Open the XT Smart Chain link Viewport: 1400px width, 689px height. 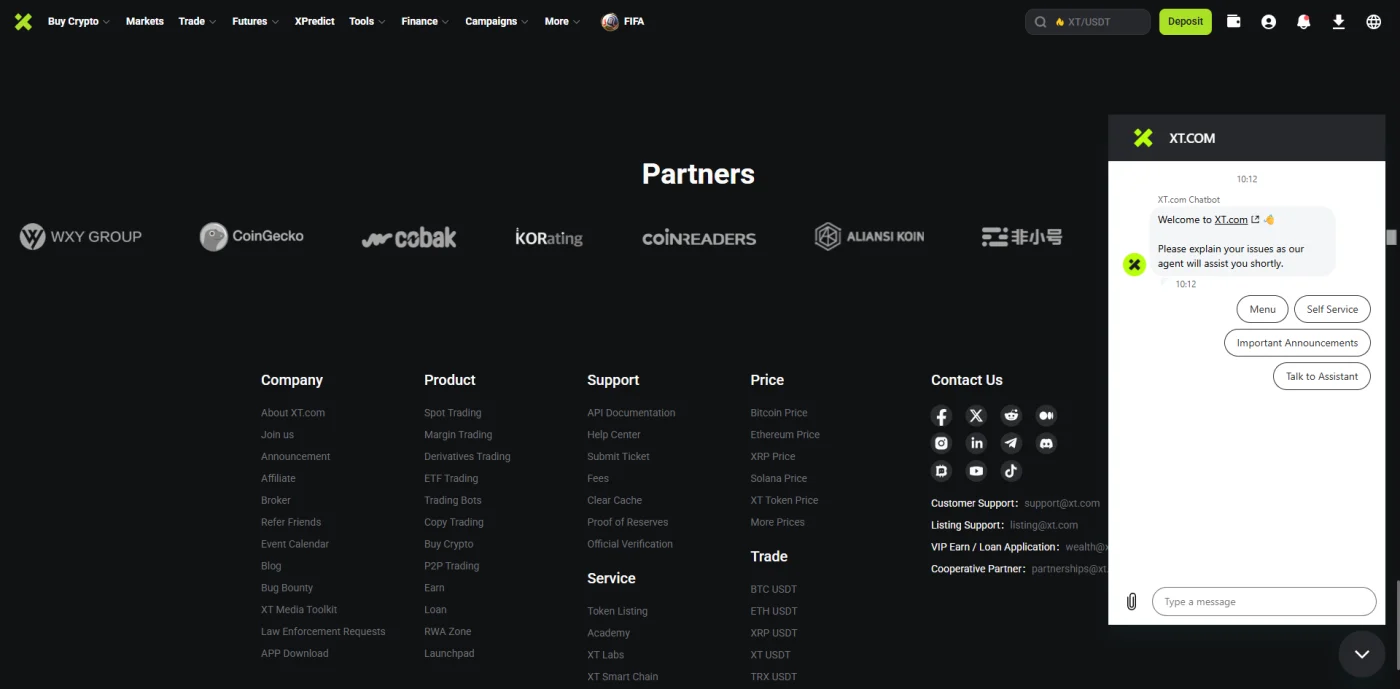click(x=623, y=677)
